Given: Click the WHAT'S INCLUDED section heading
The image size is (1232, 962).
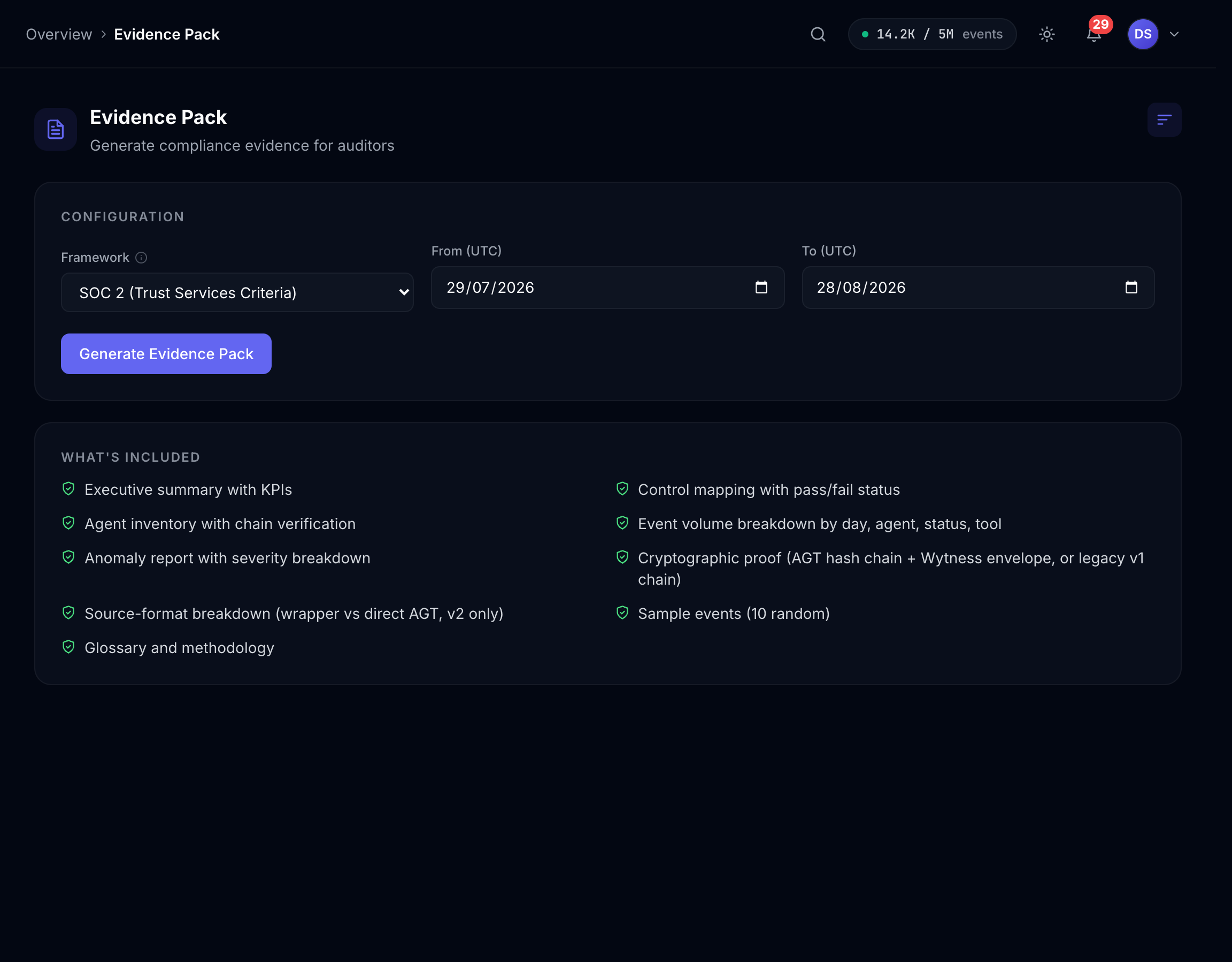Looking at the screenshot, I should (130, 457).
